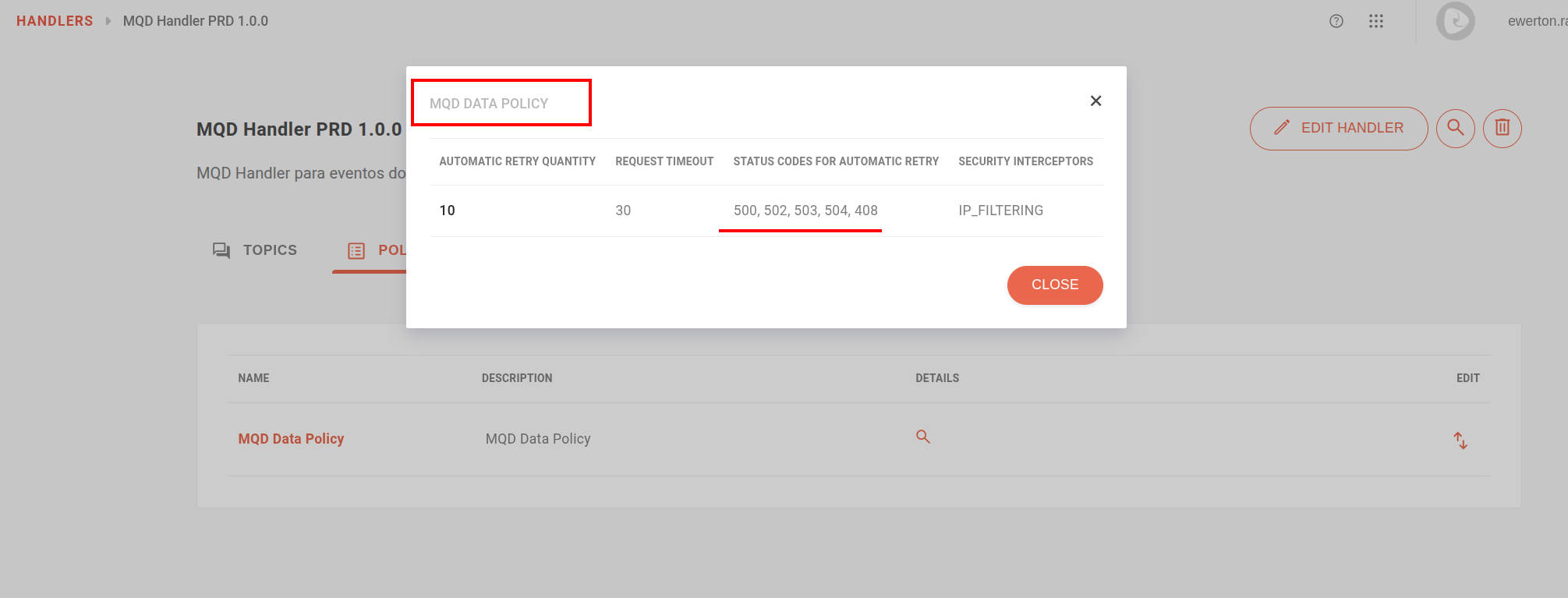Image resolution: width=1568 pixels, height=598 pixels.
Task: Select the Policies tab
Action: [x=377, y=250]
